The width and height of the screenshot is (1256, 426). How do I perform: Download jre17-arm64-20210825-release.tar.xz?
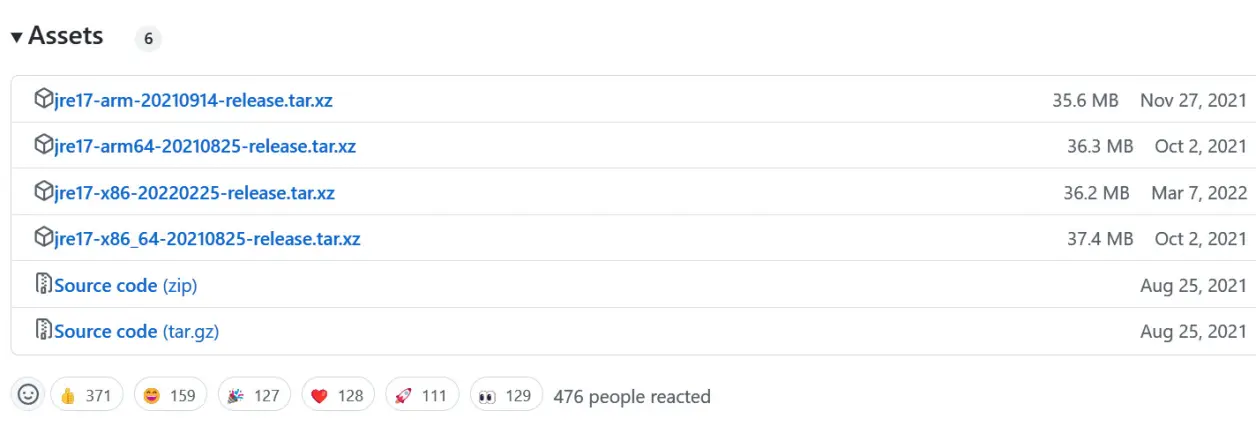click(x=205, y=146)
